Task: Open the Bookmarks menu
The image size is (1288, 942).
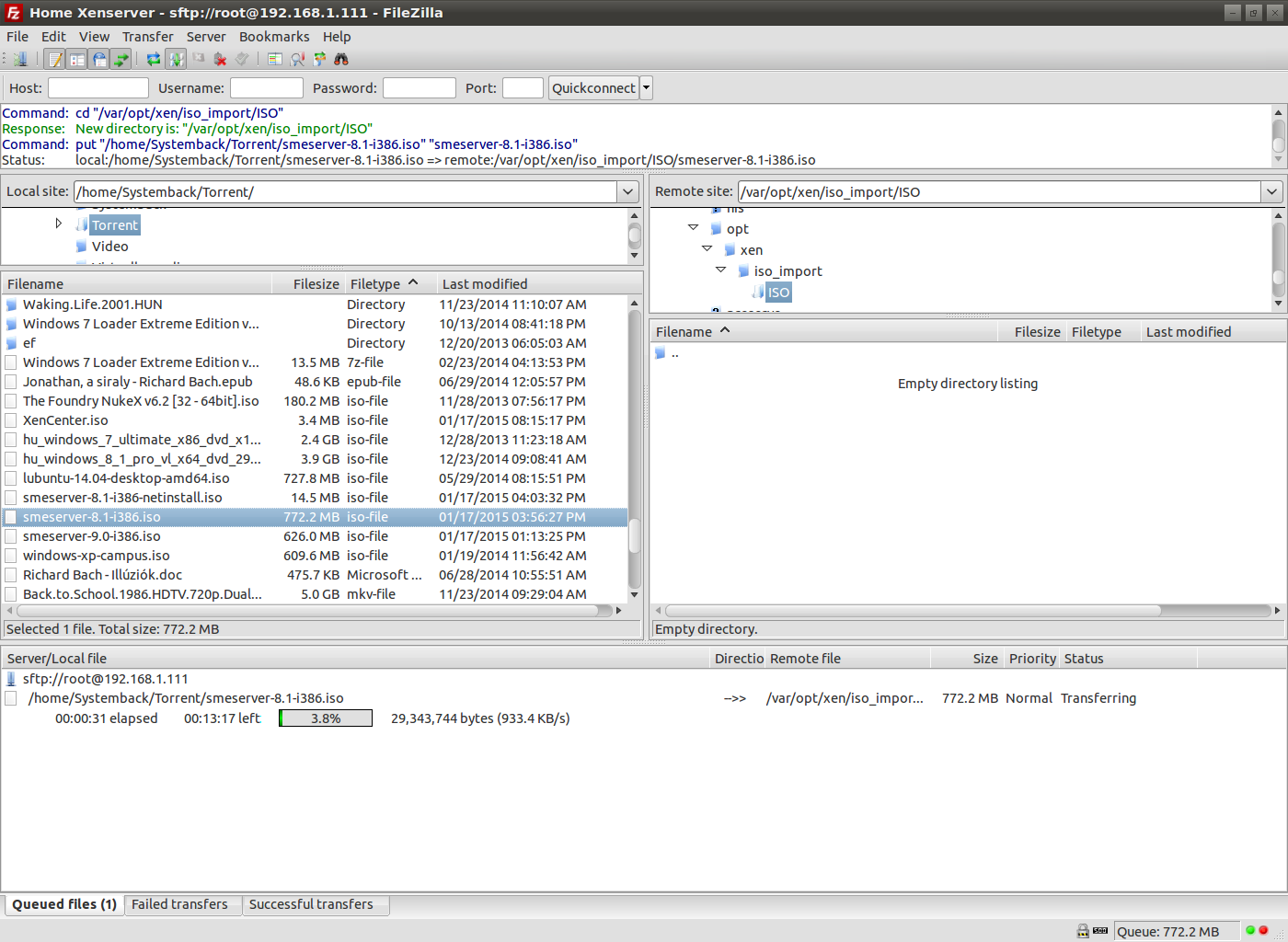Action: pyautogui.click(x=274, y=37)
